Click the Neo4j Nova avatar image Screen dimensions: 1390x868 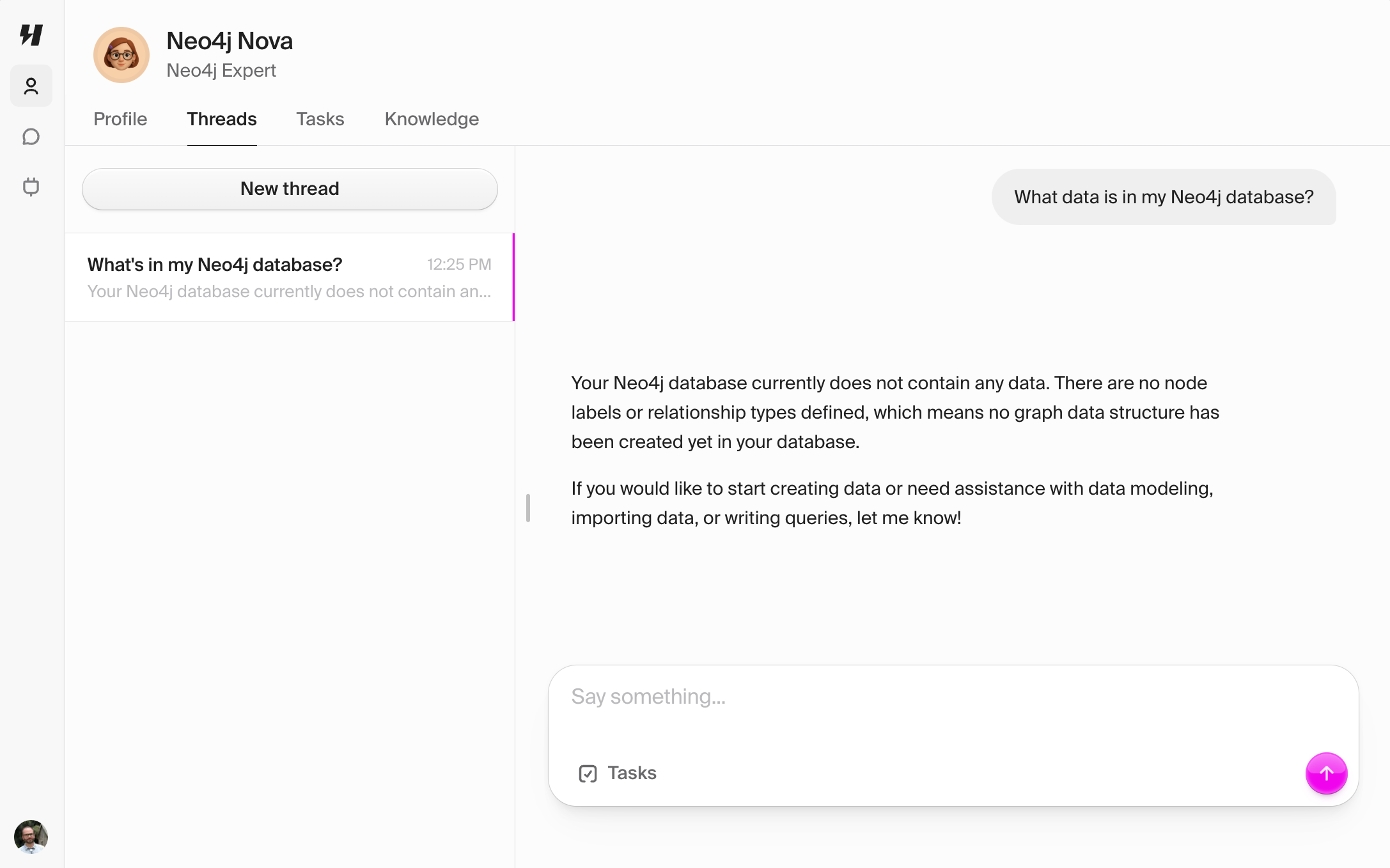click(121, 55)
